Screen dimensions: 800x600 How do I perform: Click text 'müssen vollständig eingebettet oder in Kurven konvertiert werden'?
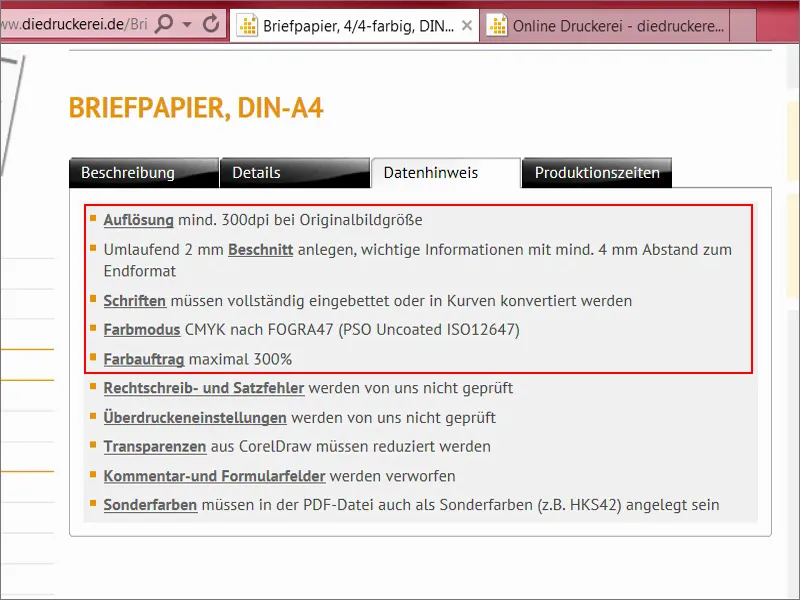point(401,301)
